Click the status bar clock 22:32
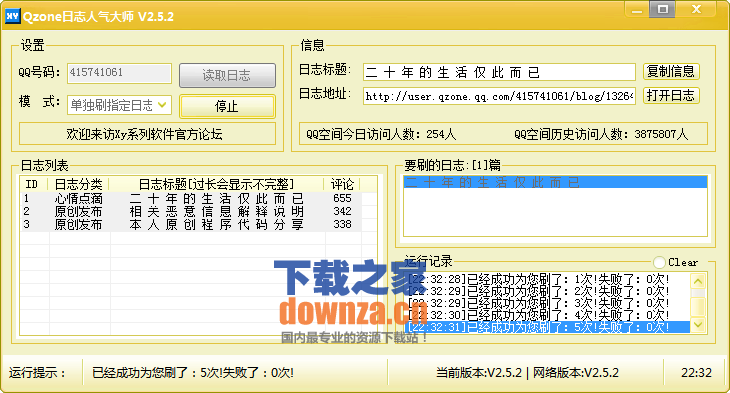The height and width of the screenshot is (393, 730). tap(696, 373)
